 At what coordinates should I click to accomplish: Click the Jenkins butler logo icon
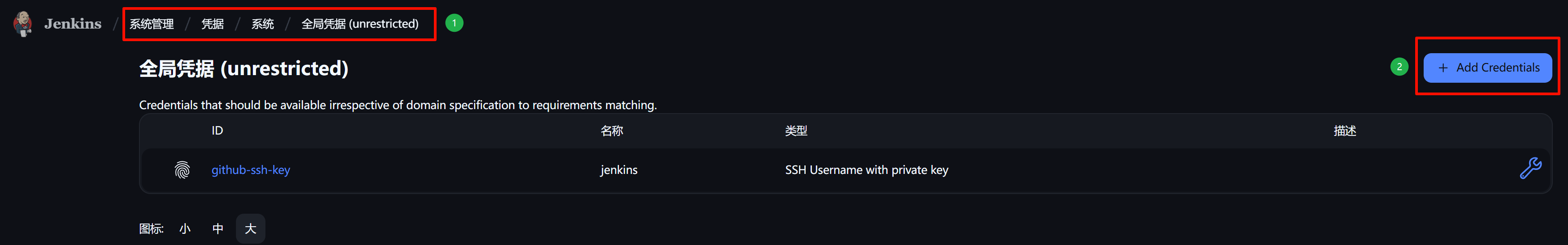(x=23, y=24)
